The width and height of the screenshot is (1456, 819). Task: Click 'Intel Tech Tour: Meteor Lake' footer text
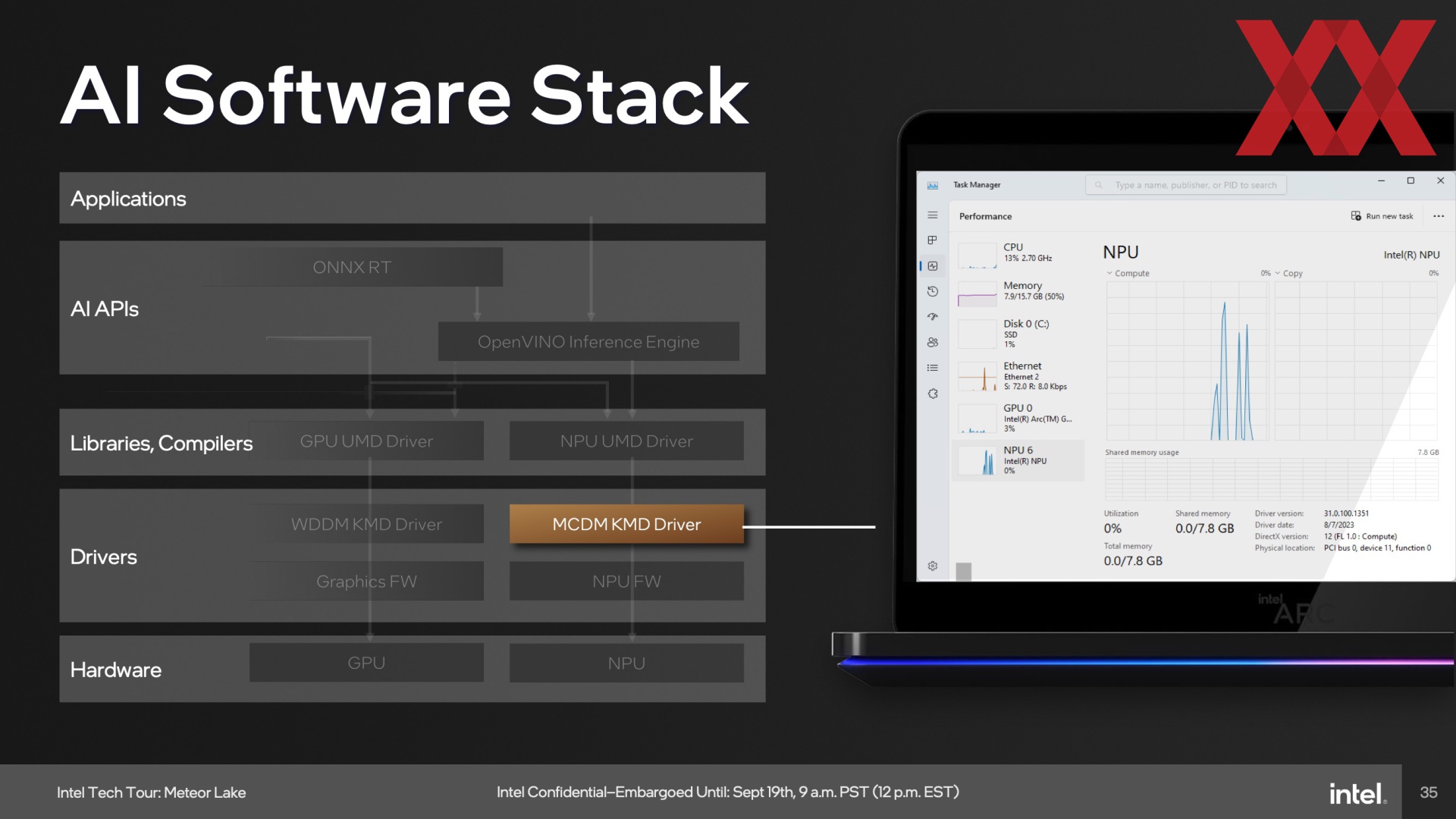151,792
